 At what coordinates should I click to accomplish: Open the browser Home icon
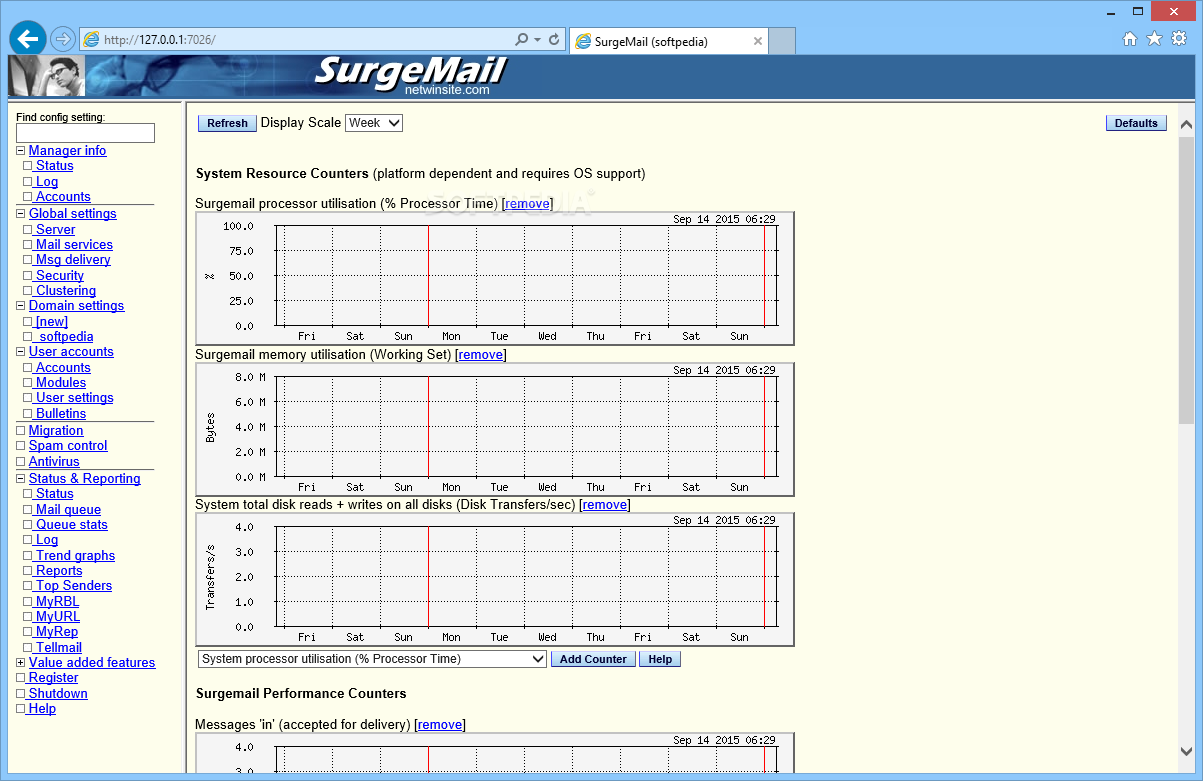(x=1130, y=39)
